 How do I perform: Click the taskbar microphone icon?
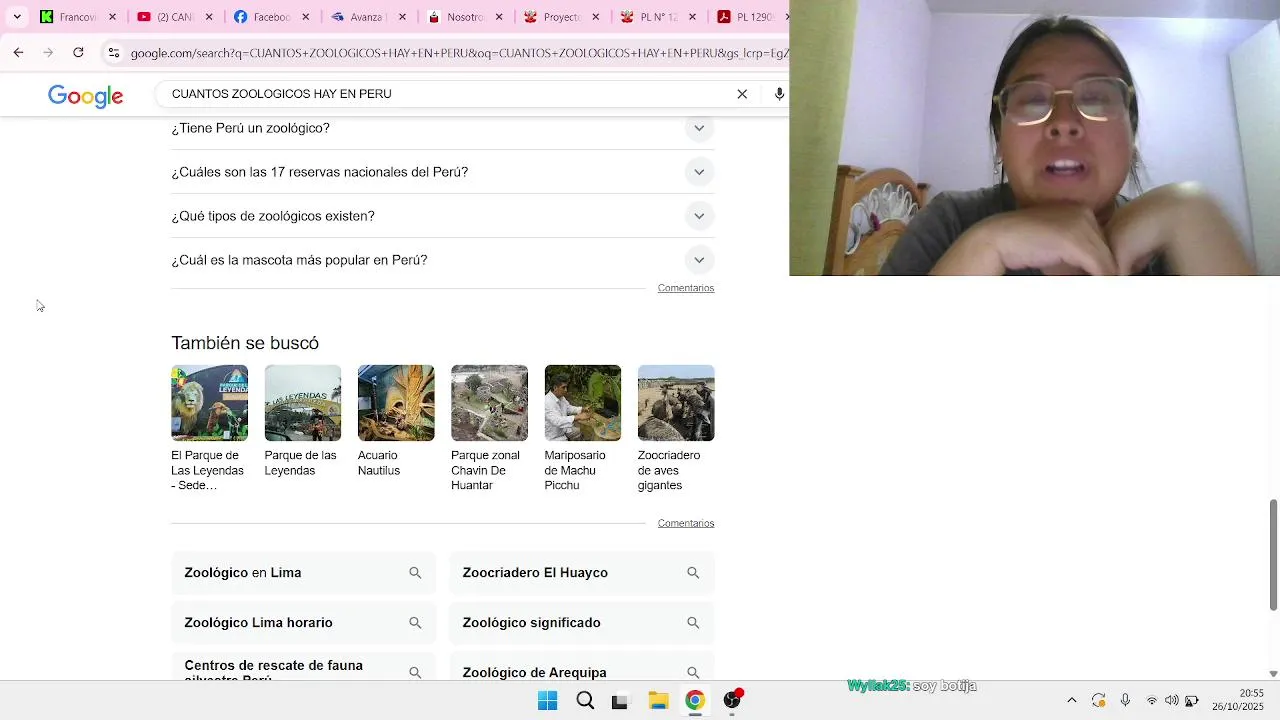click(1125, 701)
